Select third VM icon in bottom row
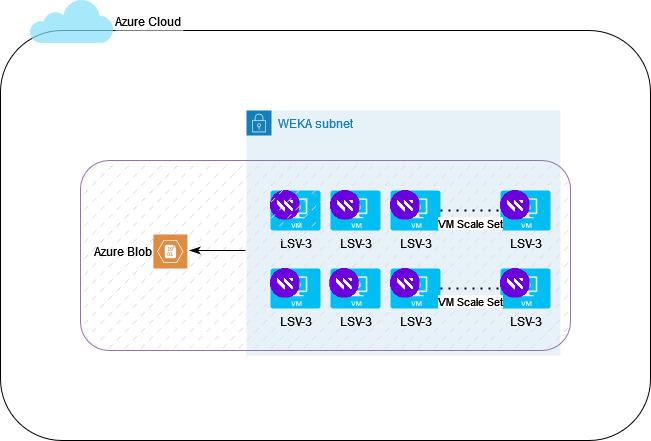Screen dimensions: 651x441 pos(415,288)
